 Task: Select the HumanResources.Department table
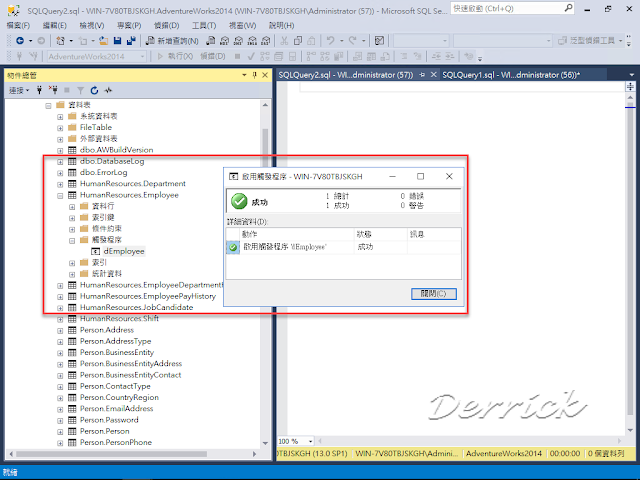(133, 184)
